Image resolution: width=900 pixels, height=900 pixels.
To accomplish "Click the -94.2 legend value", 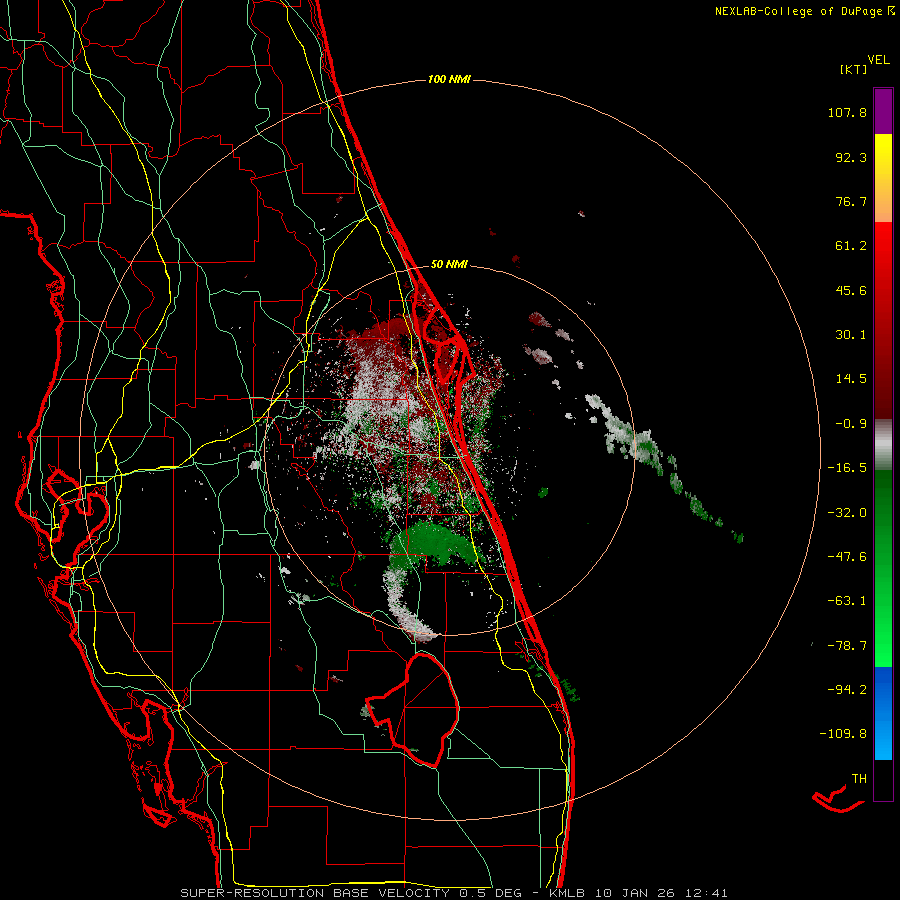I will (847, 689).
